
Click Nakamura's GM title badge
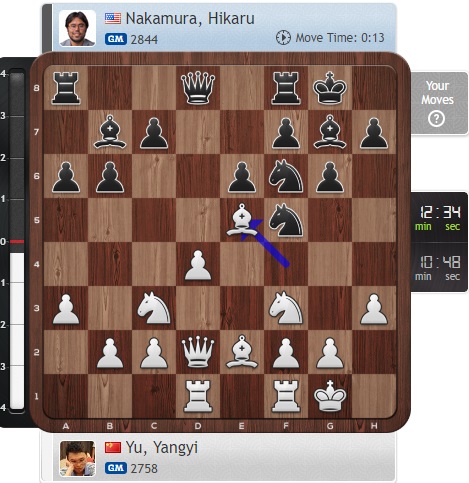click(x=116, y=39)
